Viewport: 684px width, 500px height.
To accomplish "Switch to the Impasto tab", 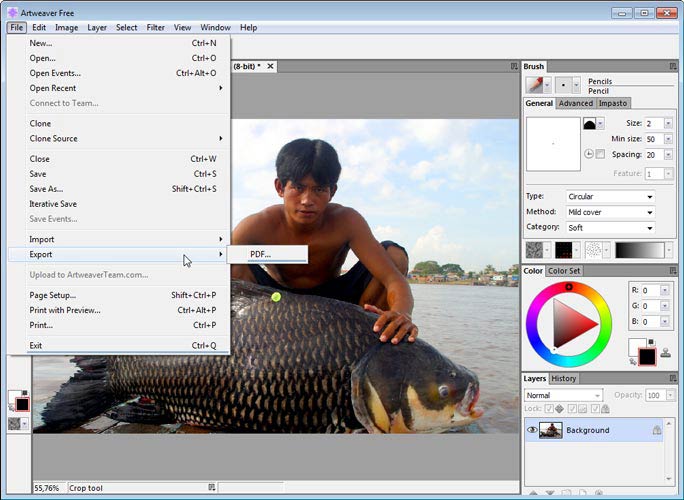I will pyautogui.click(x=612, y=103).
